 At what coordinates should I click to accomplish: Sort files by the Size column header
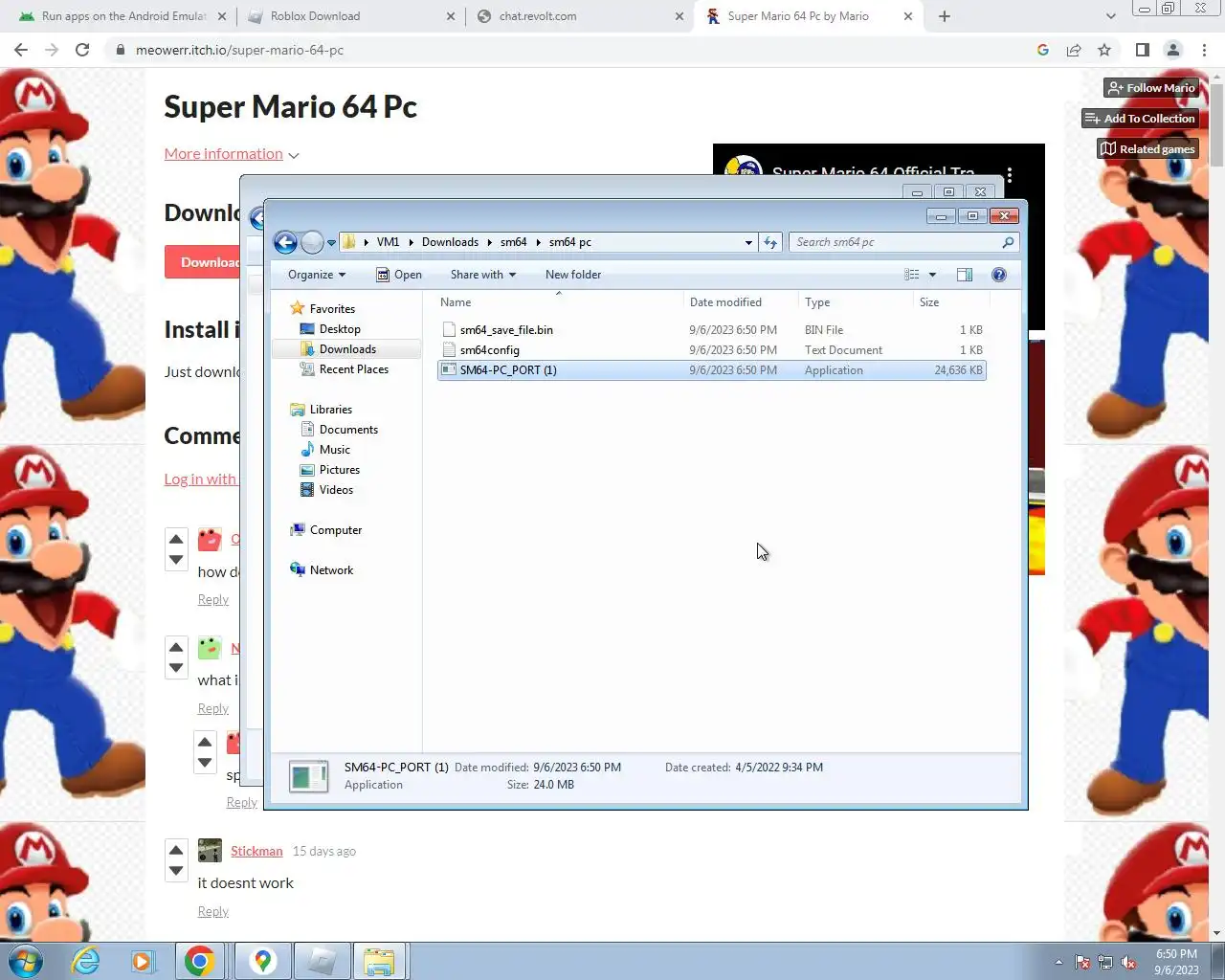pyautogui.click(x=951, y=302)
